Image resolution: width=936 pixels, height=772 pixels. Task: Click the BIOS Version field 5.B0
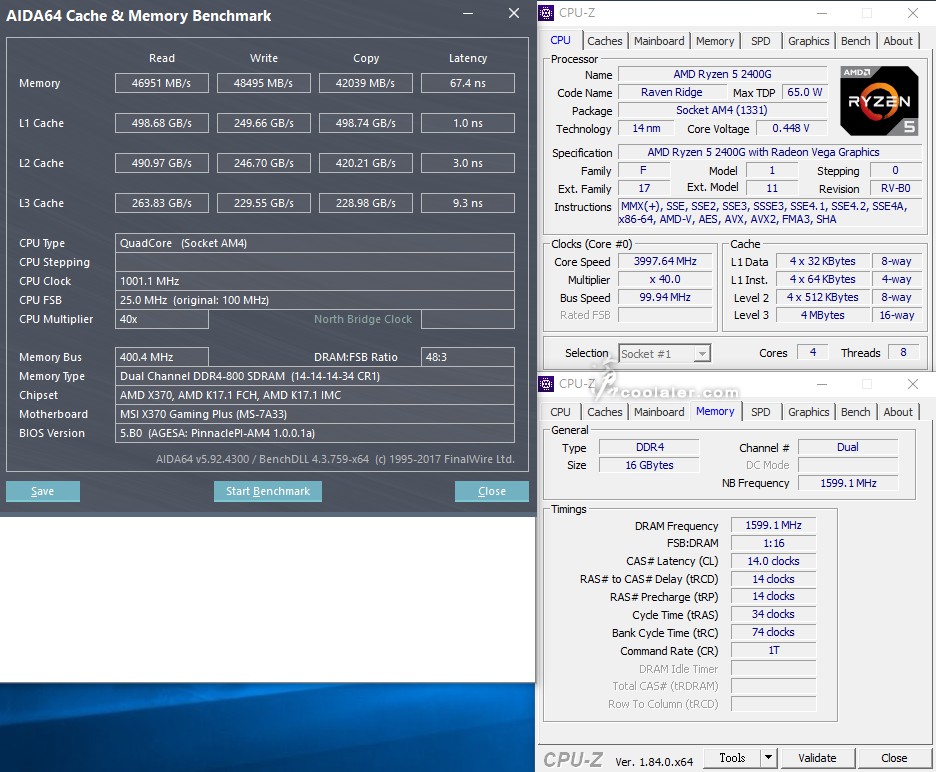click(315, 433)
